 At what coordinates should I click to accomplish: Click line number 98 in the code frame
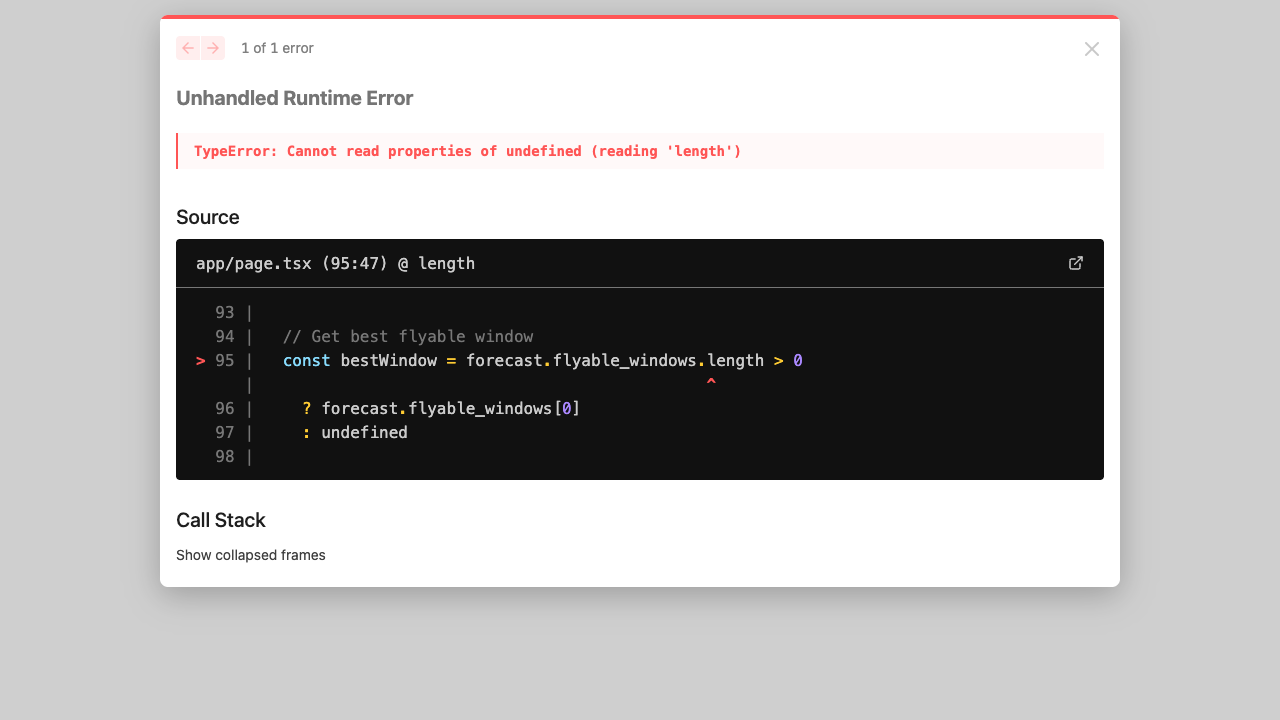click(x=224, y=457)
